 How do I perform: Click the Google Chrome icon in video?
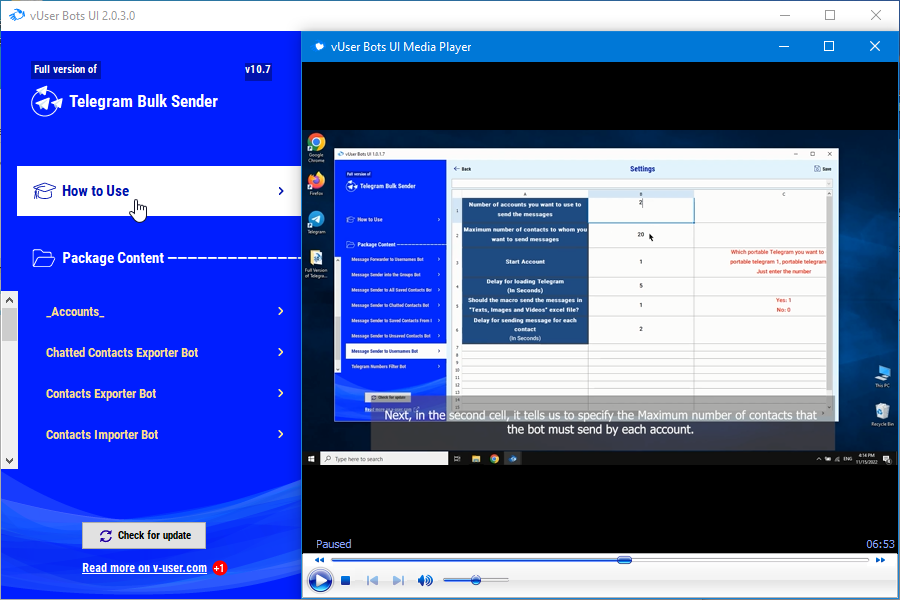point(316,148)
